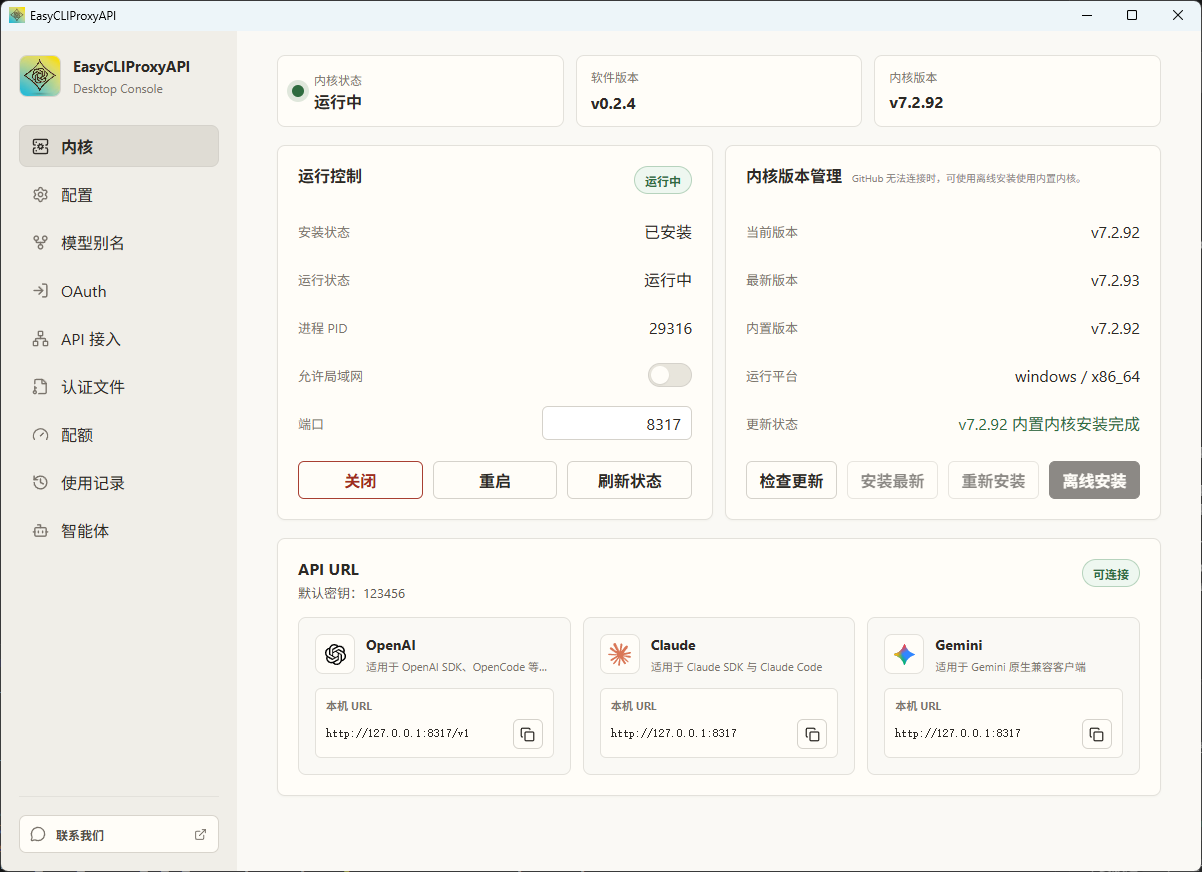Click the 软件版本 value v0.2.4
This screenshot has width=1202, height=872.
click(x=613, y=103)
